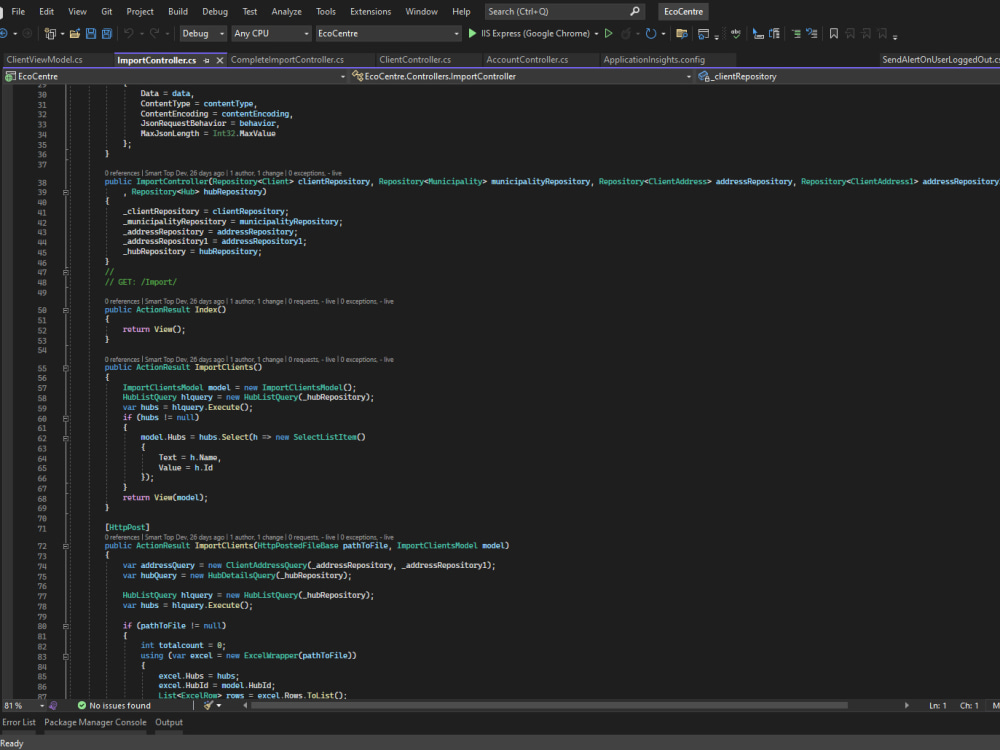Click CodeLens 0 references above Index()
Viewport: 1000px width, 750px height.
(x=122, y=302)
